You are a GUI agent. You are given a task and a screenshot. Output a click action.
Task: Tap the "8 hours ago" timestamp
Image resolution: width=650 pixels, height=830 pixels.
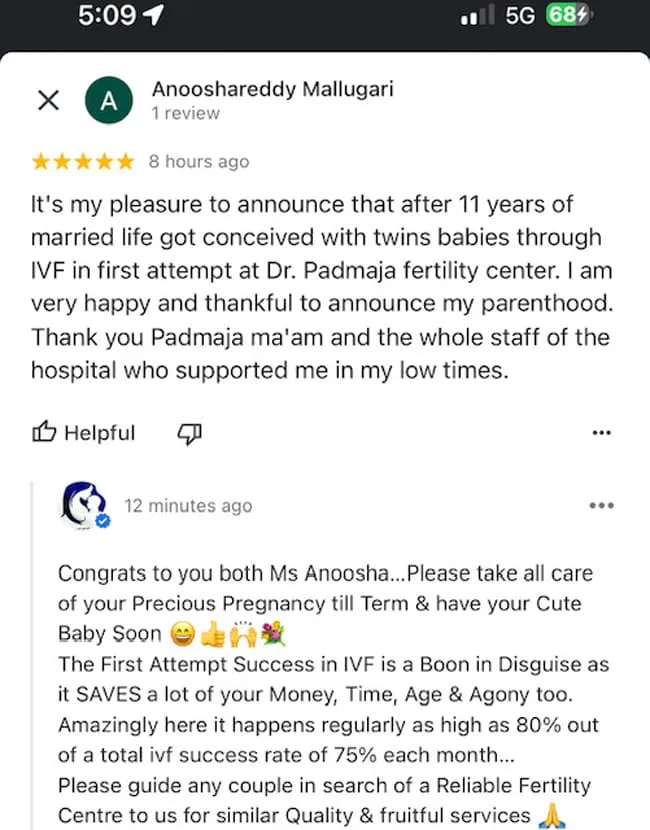(199, 161)
